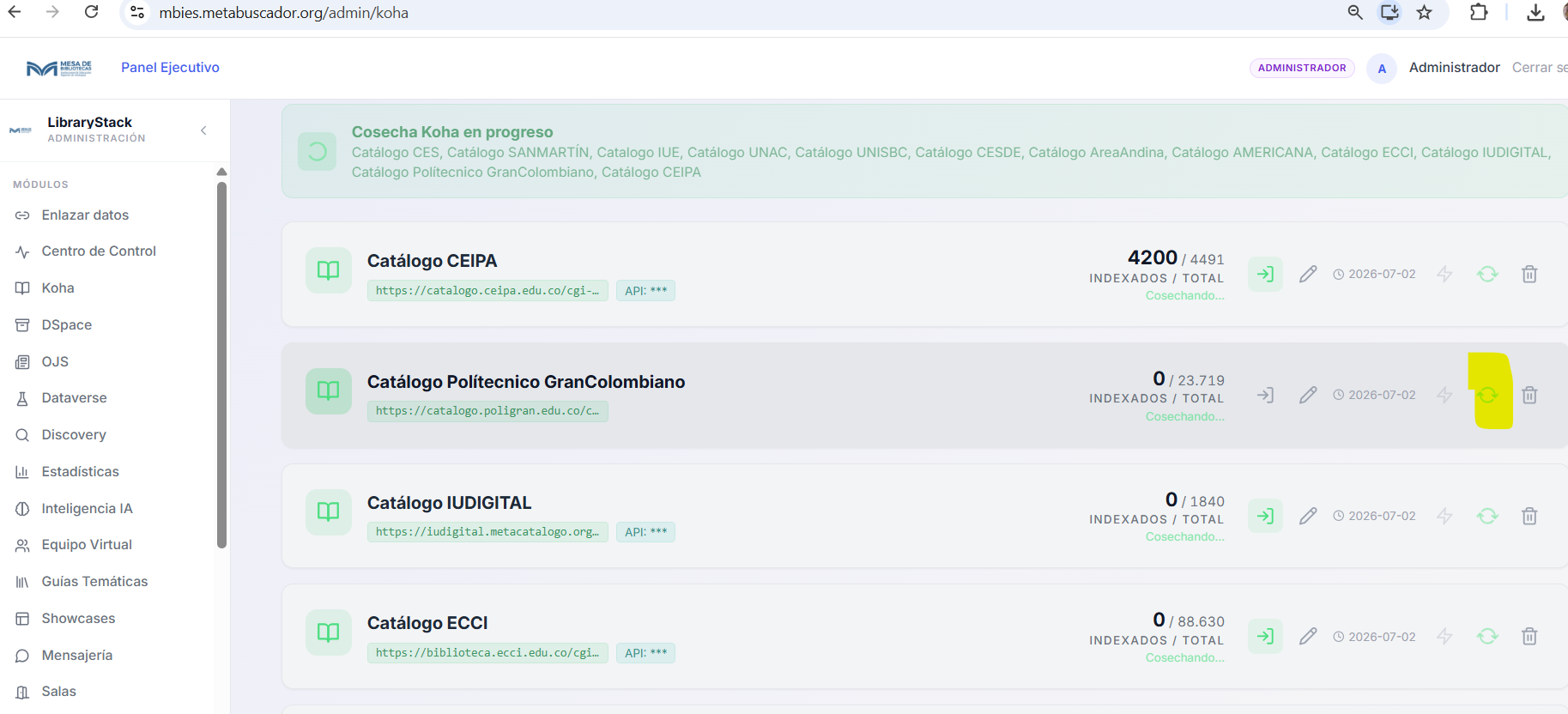
Task: Click Catálogo CEIPA API key tag
Action: [x=645, y=291]
